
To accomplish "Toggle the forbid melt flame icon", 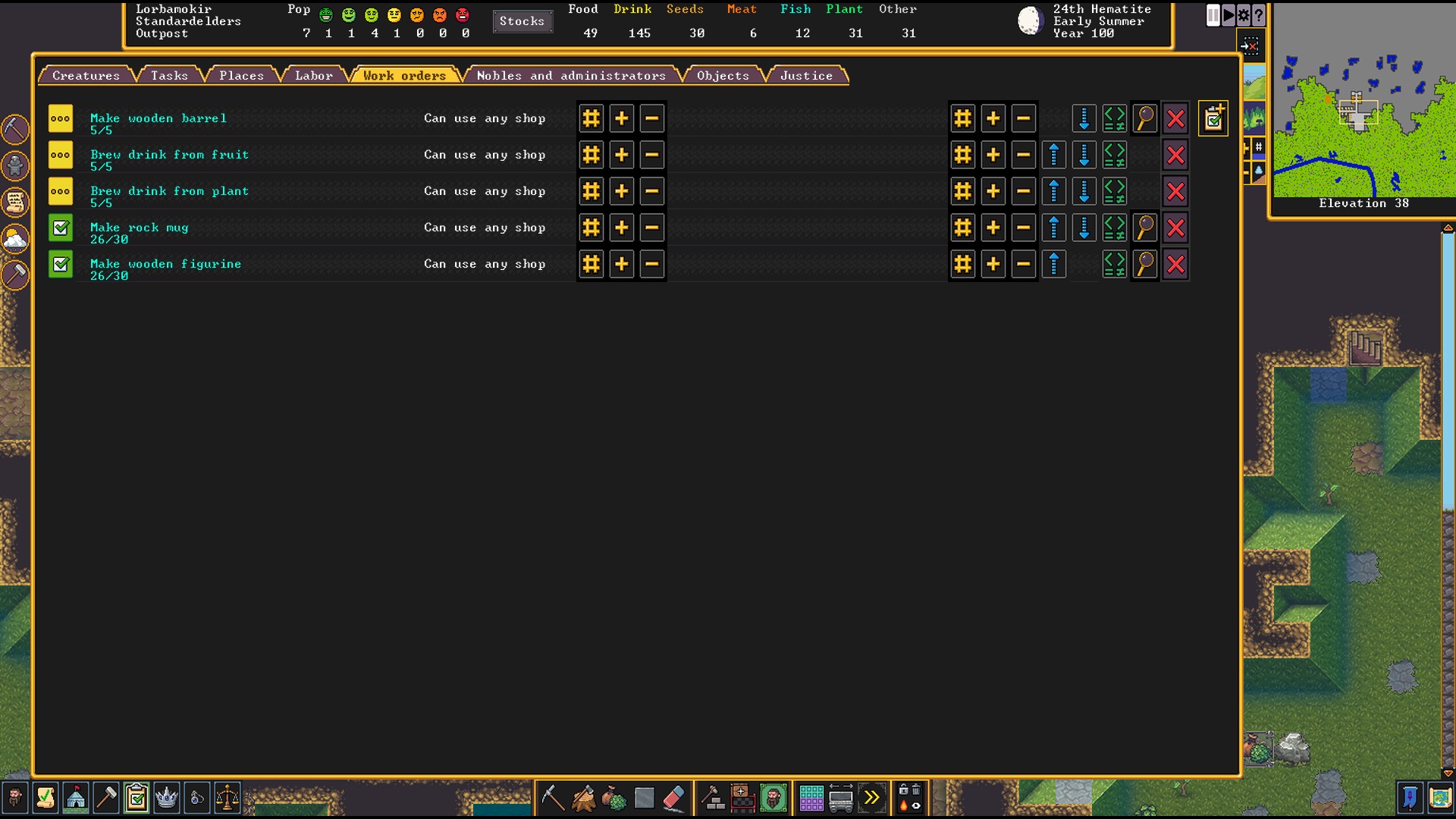I will (x=903, y=805).
